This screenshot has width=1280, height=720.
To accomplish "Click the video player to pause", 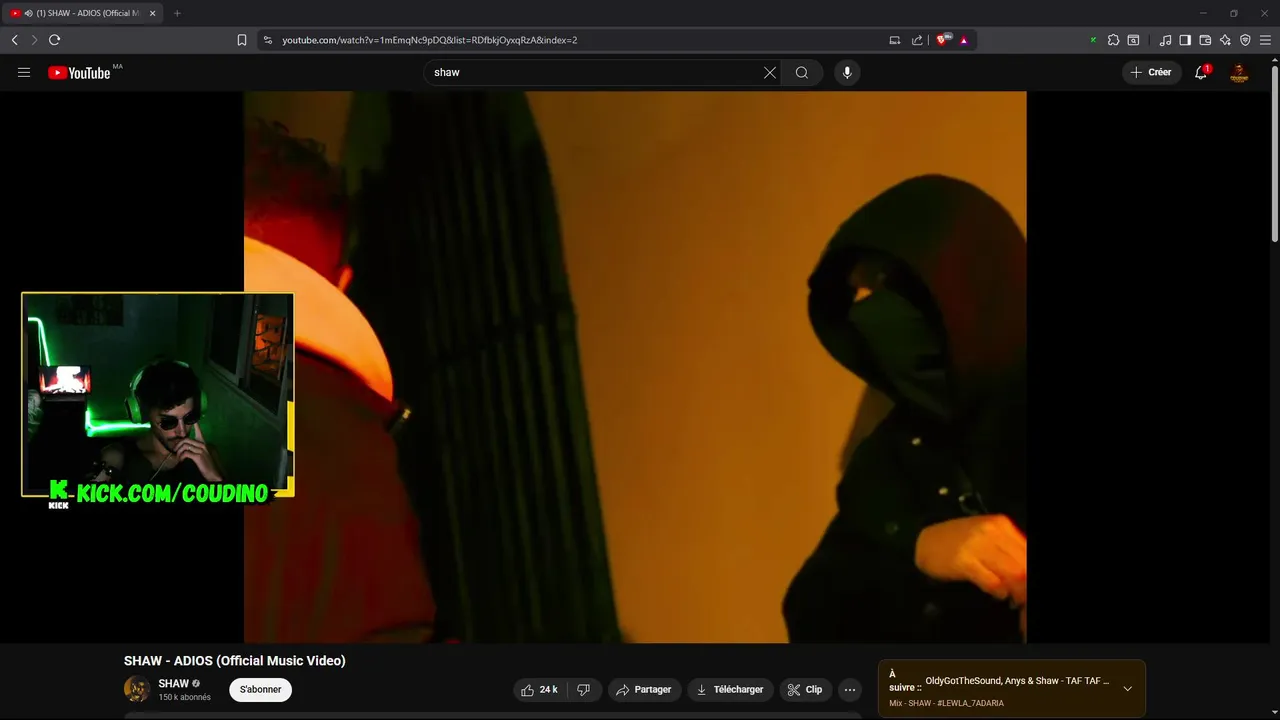I will coord(635,367).
